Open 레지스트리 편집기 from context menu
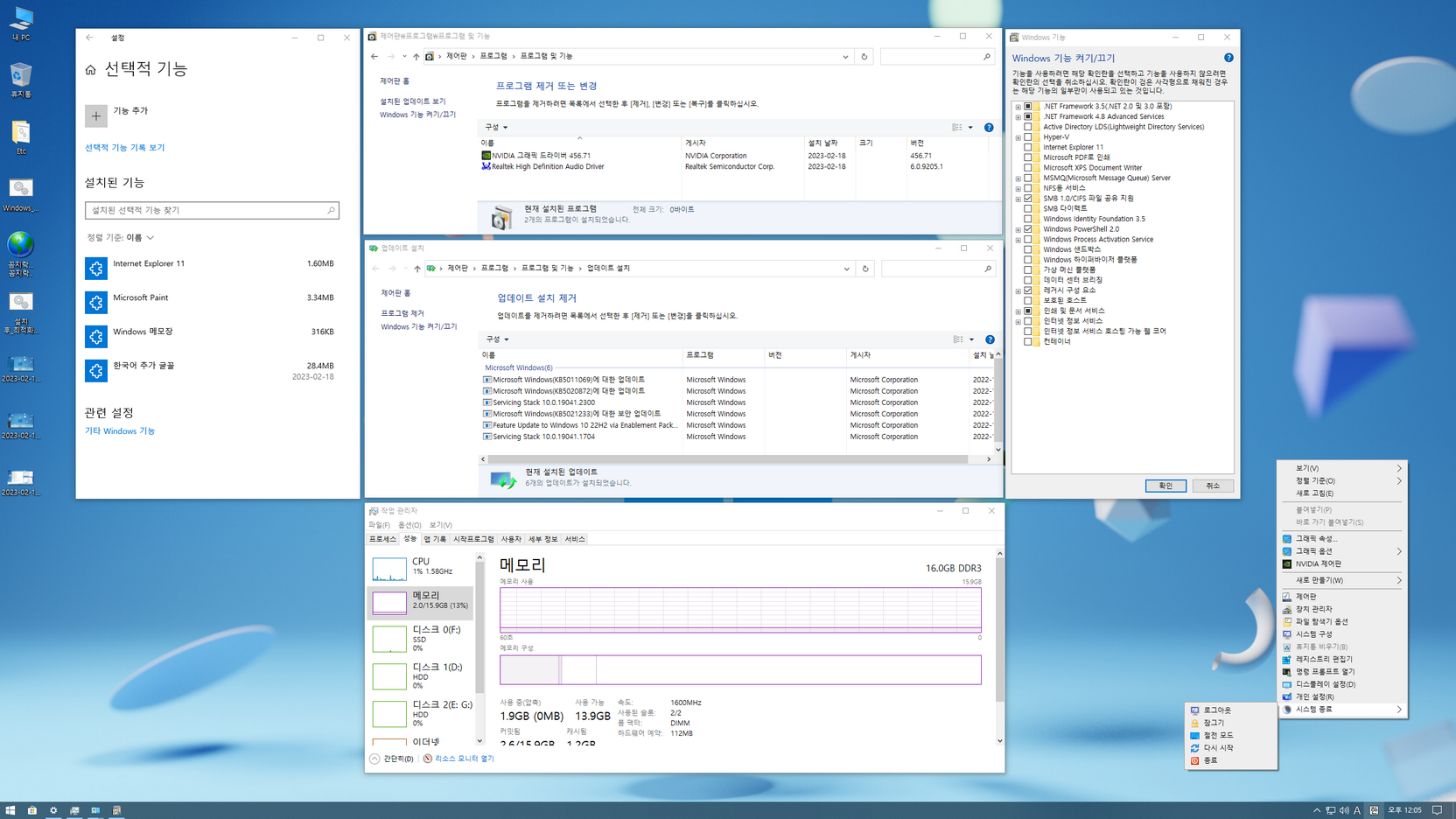The image size is (1456, 819). point(1342,659)
